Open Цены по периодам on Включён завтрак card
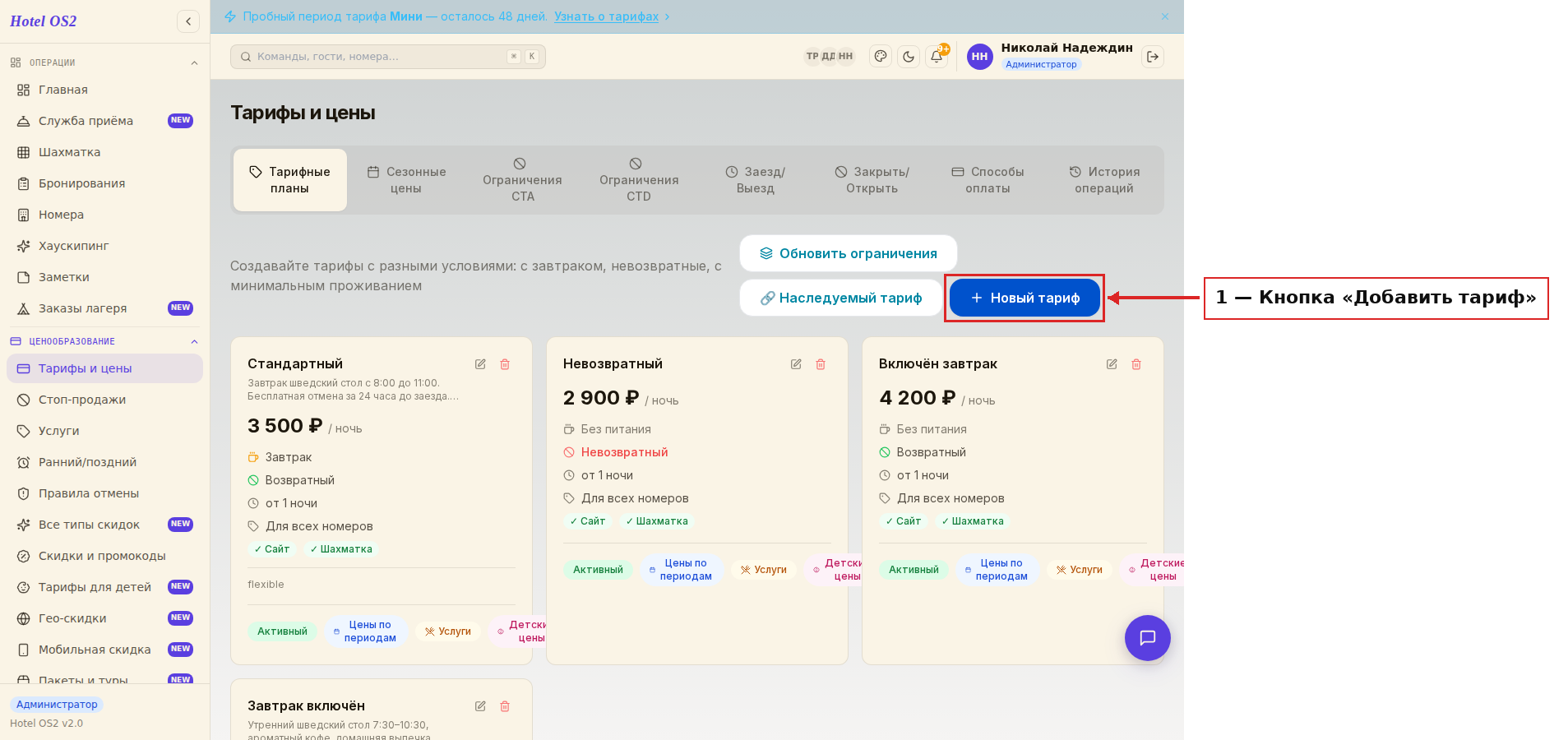This screenshot has height=740, width=1568. pos(997,570)
